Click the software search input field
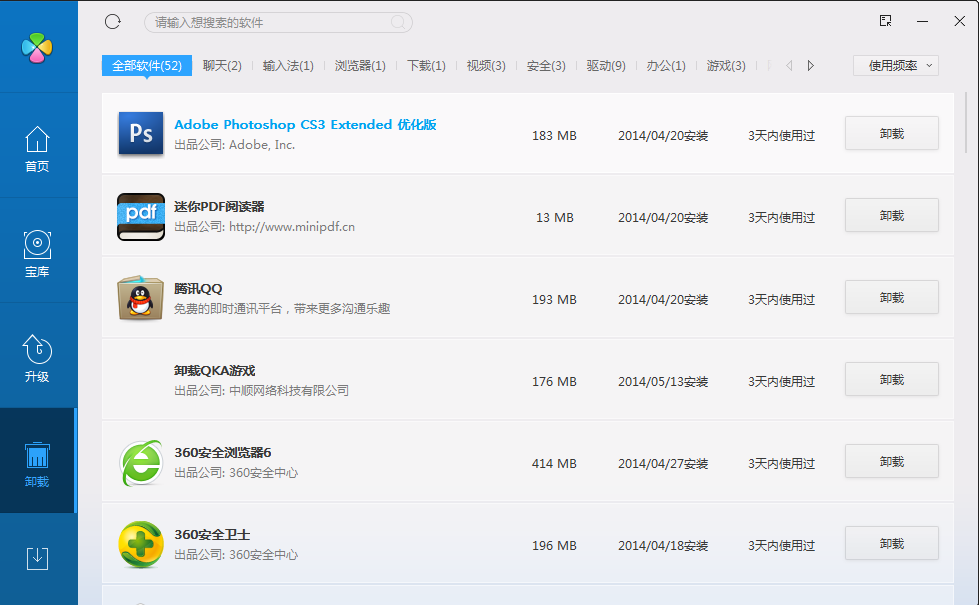This screenshot has height=605, width=979. (268, 22)
